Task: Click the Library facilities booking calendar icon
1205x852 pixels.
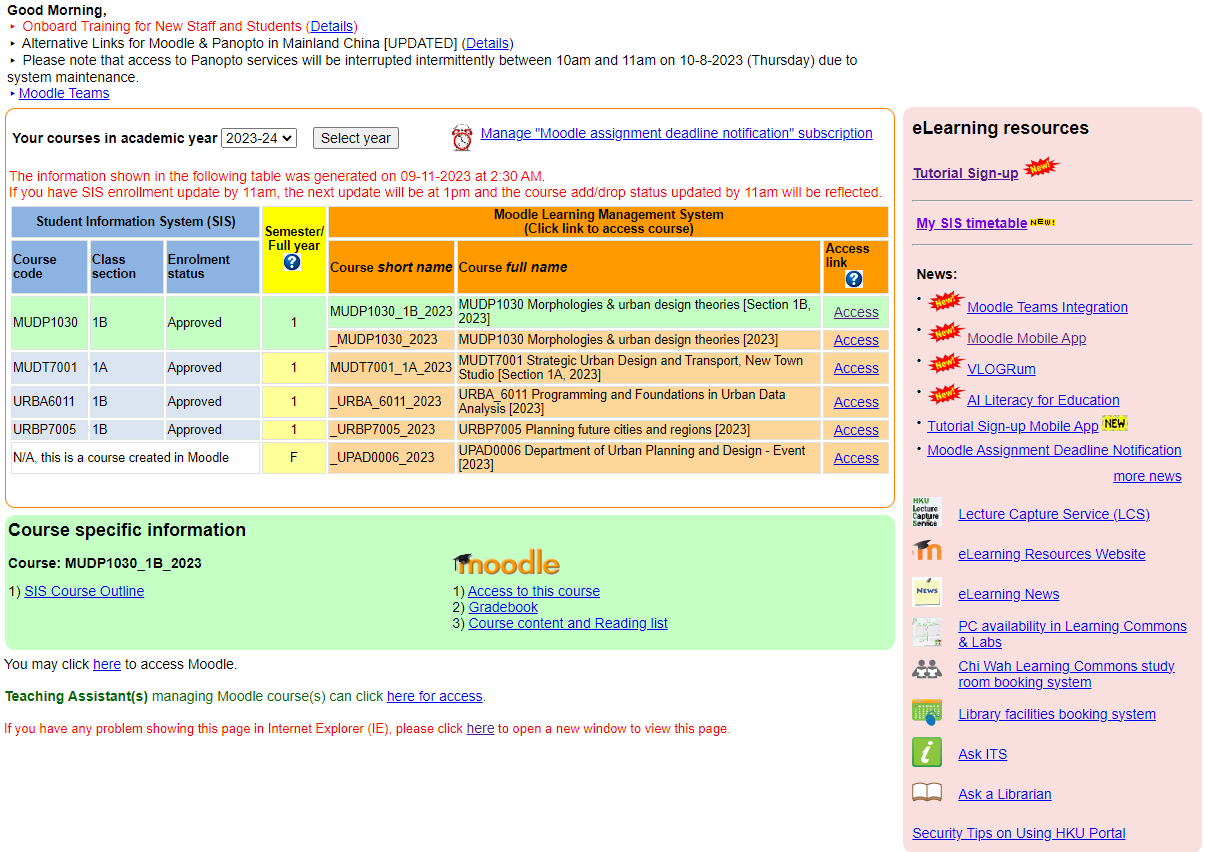Action: click(926, 712)
